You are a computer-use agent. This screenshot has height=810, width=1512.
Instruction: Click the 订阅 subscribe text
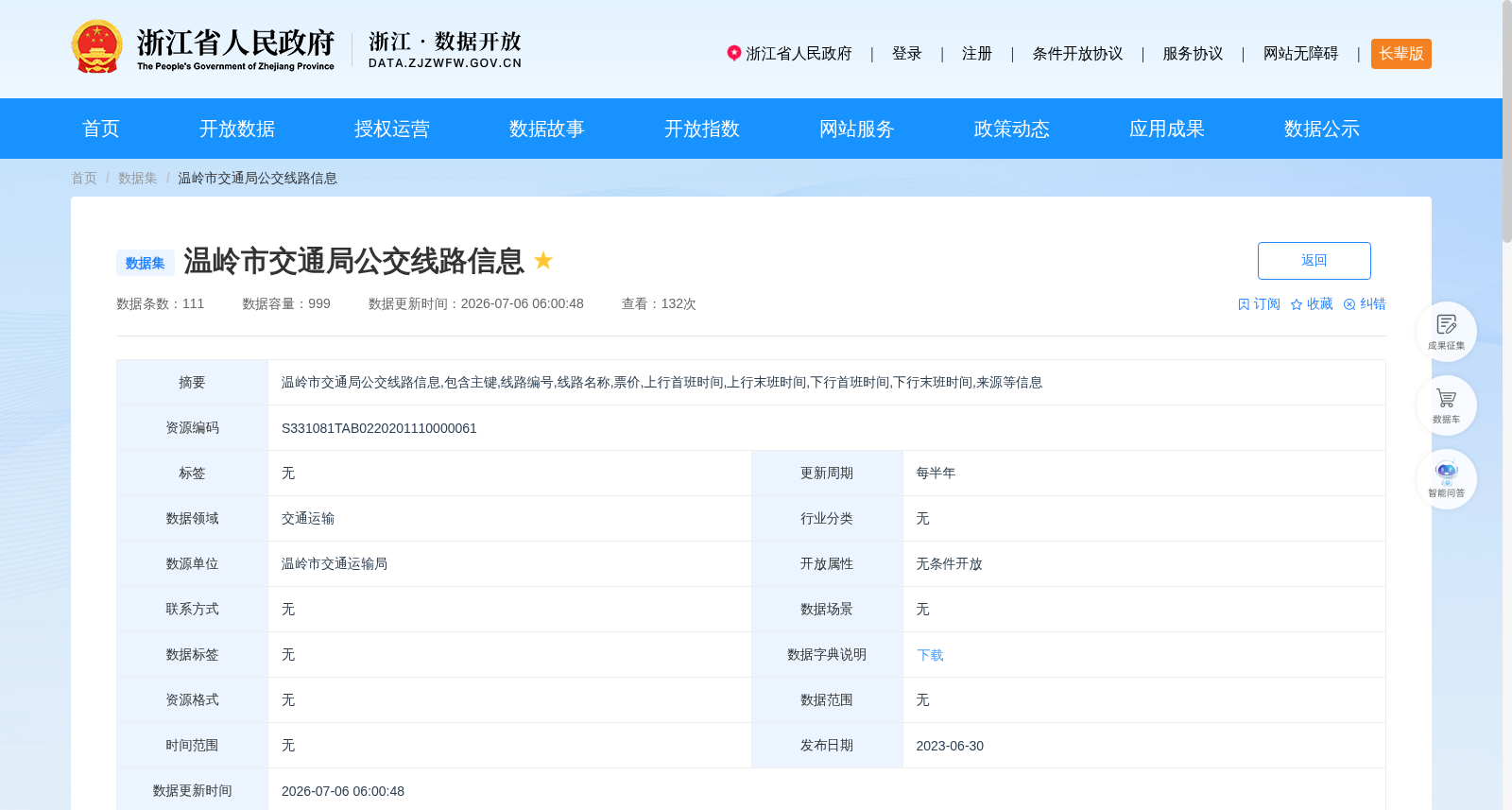(x=1267, y=304)
